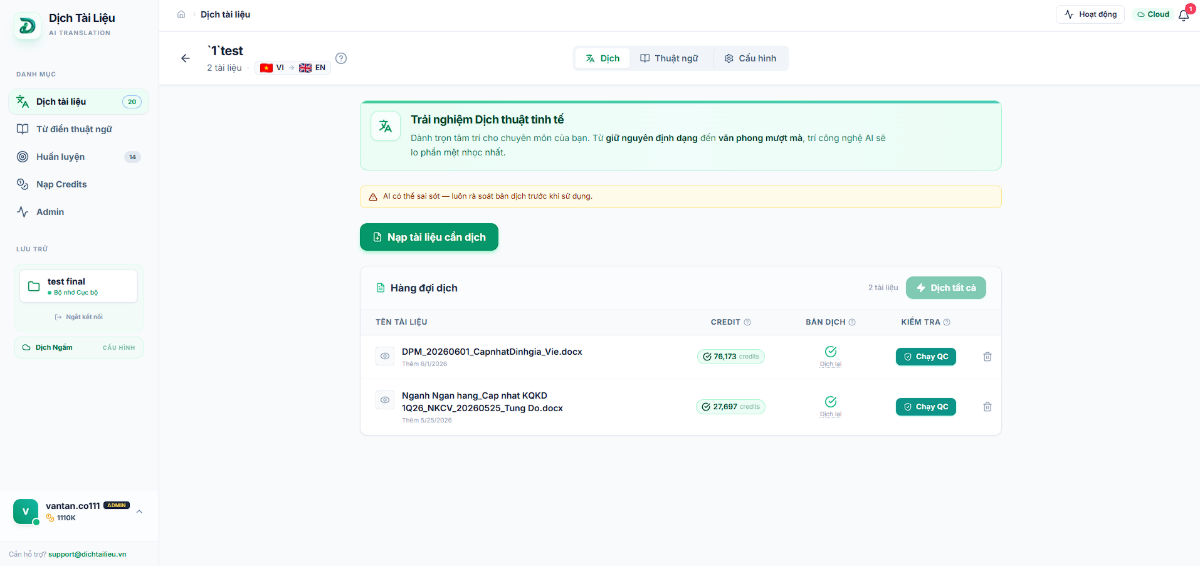
Task: Click the Hàng đợi dịch document icon
Action: pyautogui.click(x=380, y=288)
